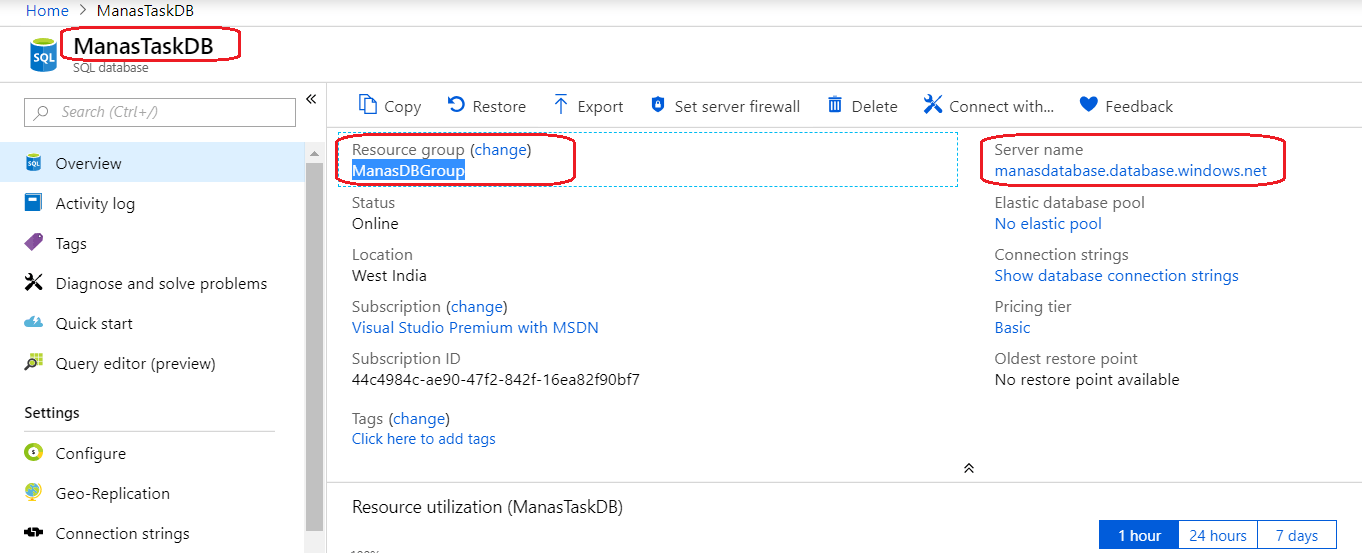This screenshot has height=553, width=1362.
Task: Open the Overview menu item
Action: tap(151, 162)
